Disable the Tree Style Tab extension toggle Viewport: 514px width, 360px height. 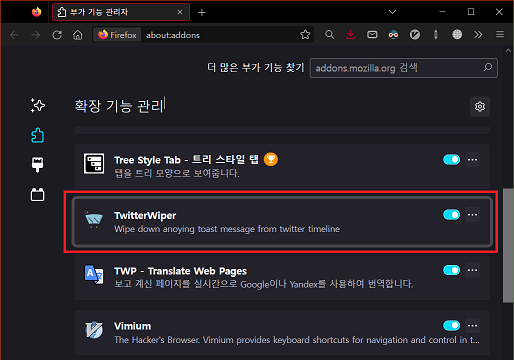[452, 159]
